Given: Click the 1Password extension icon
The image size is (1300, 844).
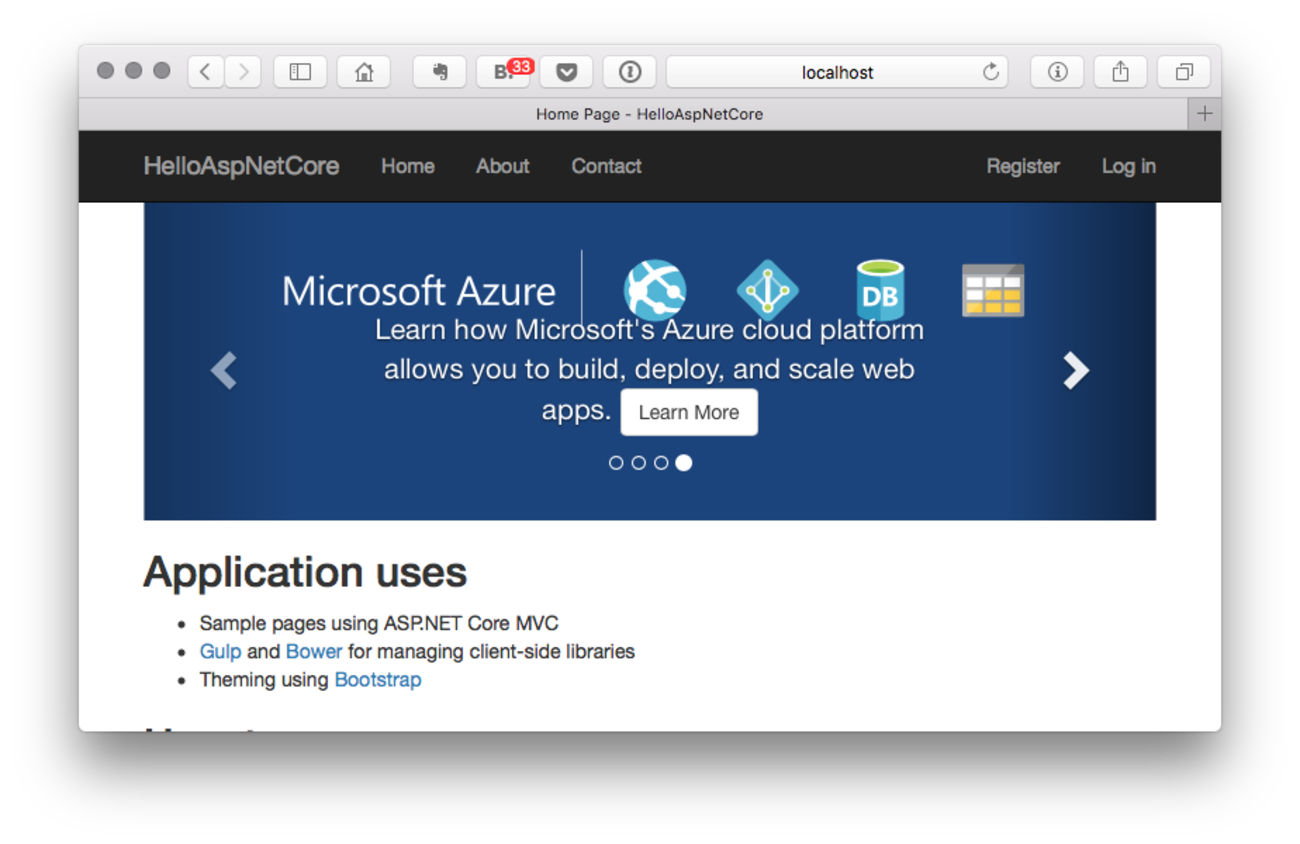Looking at the screenshot, I should [x=630, y=72].
